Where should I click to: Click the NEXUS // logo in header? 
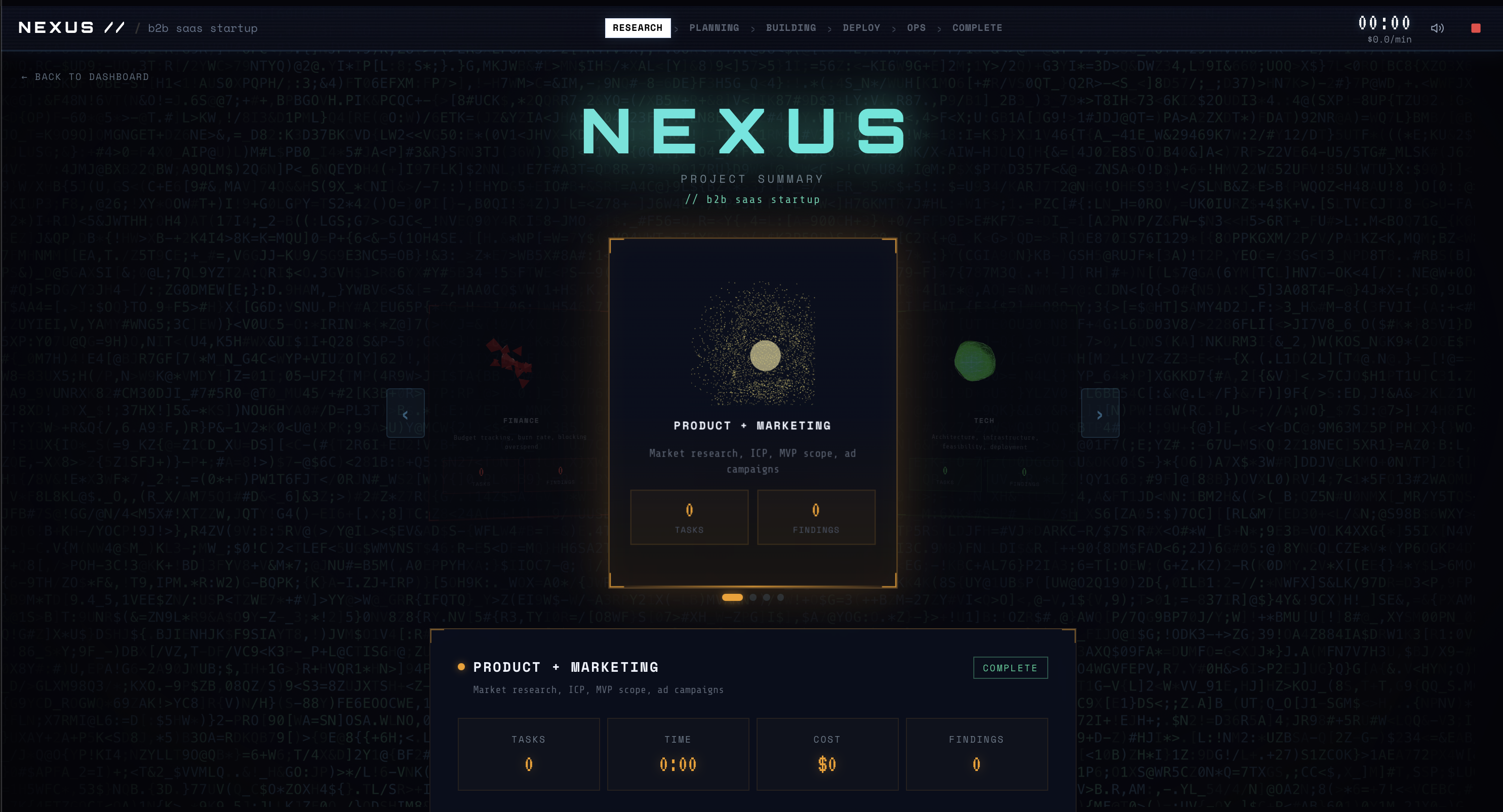(x=72, y=28)
